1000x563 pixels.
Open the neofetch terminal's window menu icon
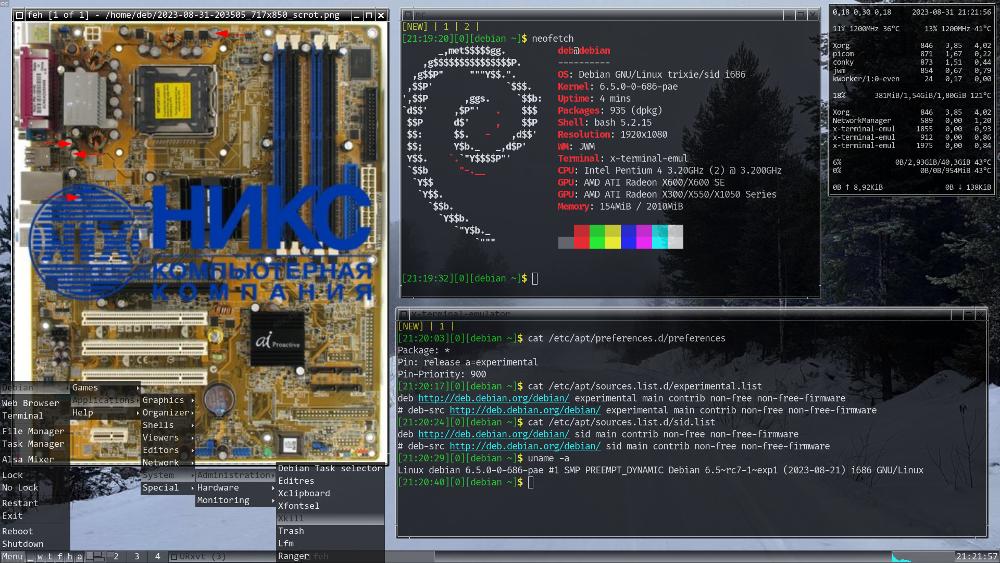point(408,14)
